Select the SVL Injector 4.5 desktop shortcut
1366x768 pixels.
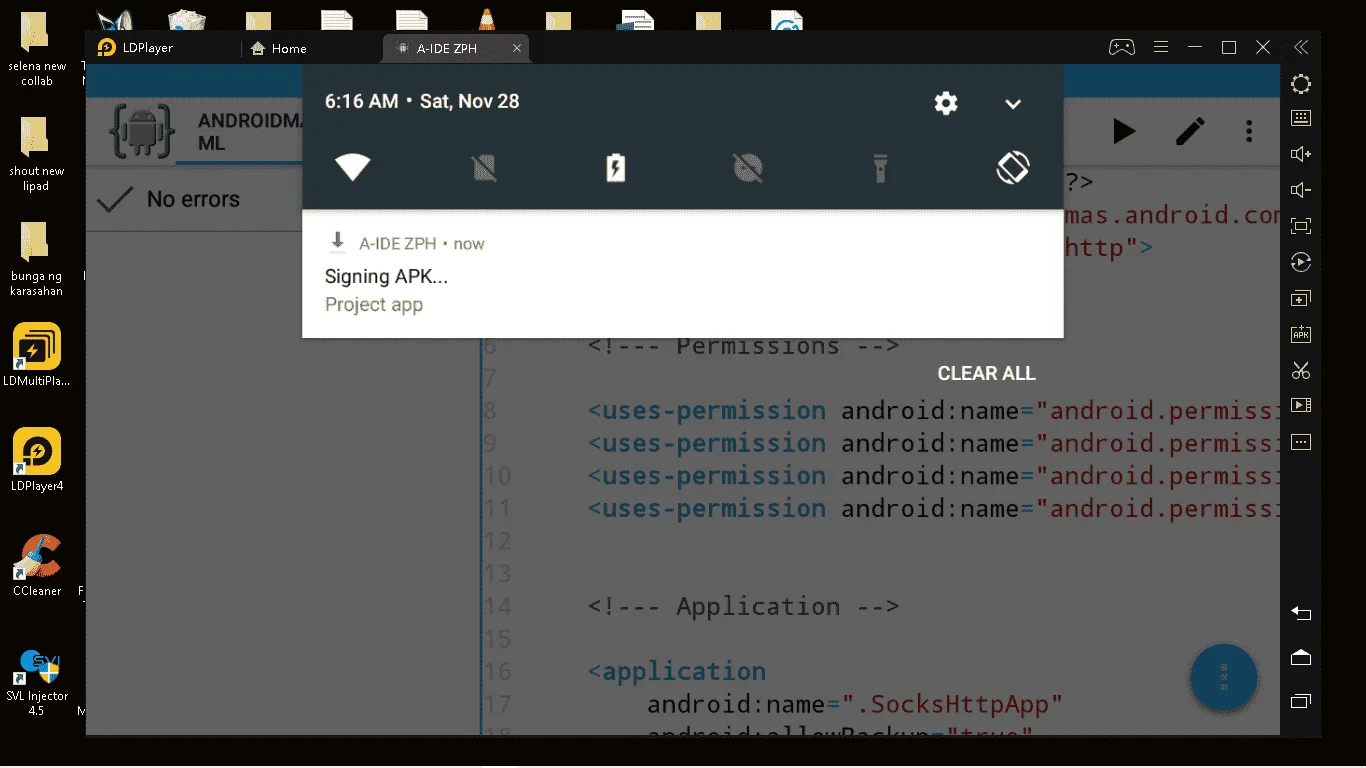(37, 683)
